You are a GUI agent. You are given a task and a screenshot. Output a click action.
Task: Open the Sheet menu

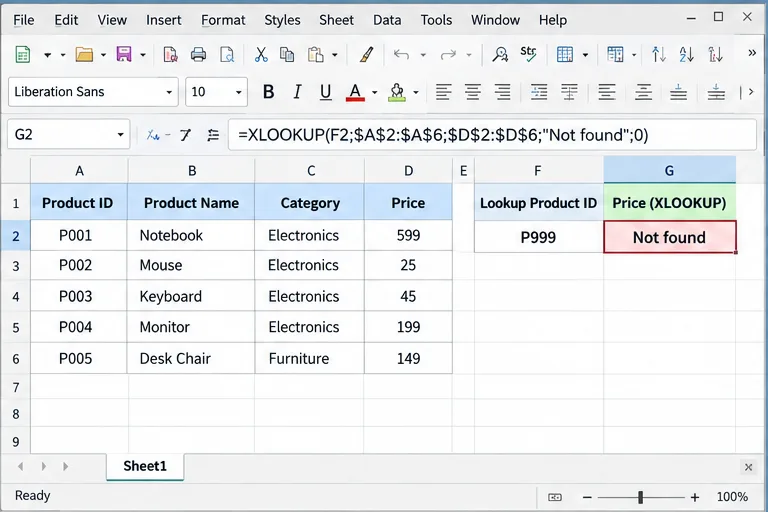pos(336,20)
